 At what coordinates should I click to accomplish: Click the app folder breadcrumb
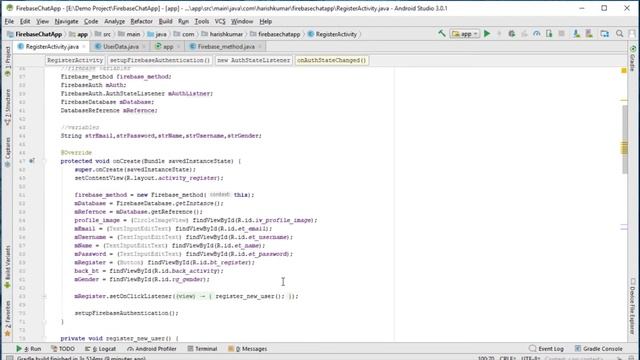pos(79,34)
